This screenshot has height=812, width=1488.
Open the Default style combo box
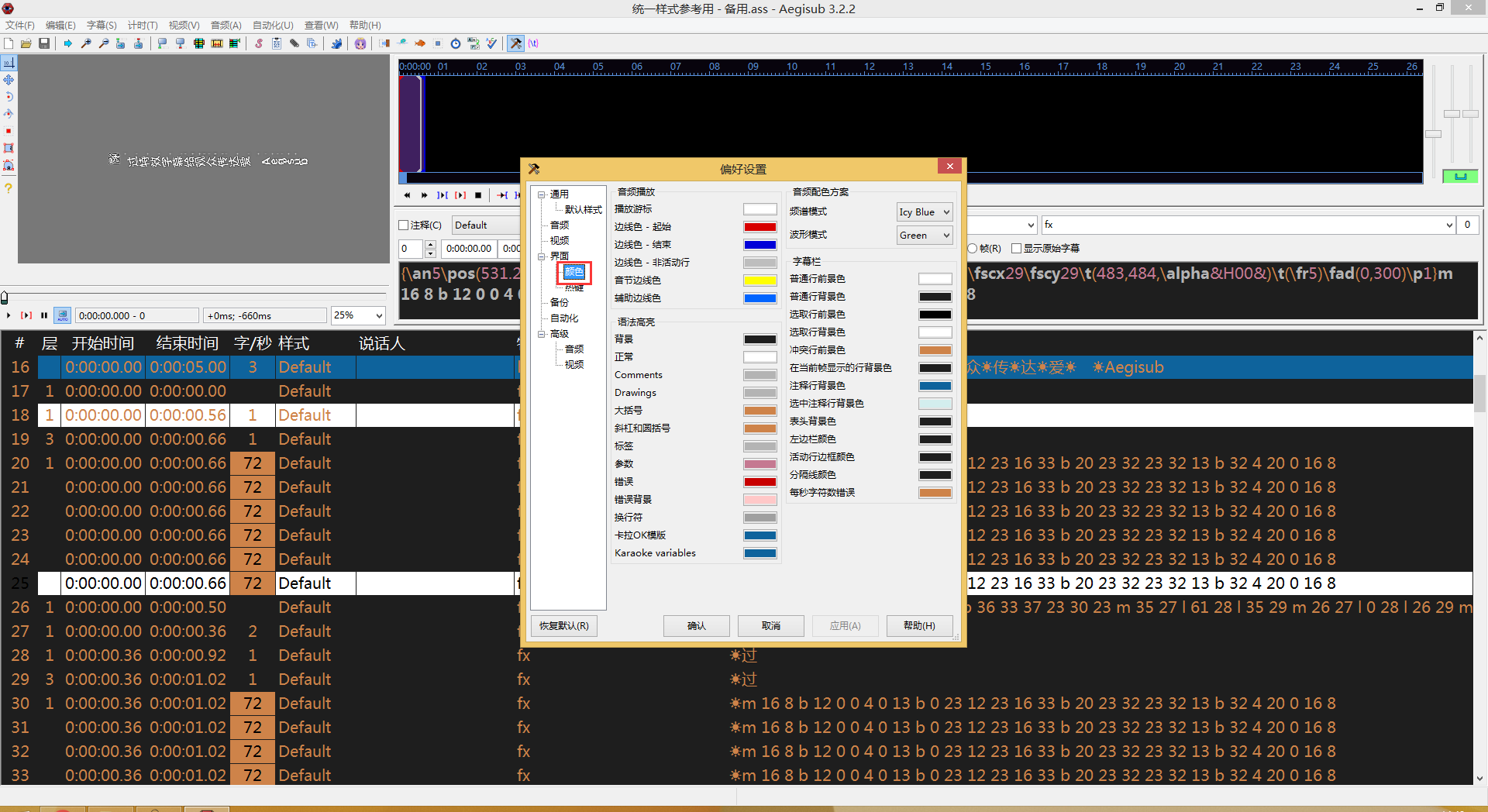(x=487, y=225)
